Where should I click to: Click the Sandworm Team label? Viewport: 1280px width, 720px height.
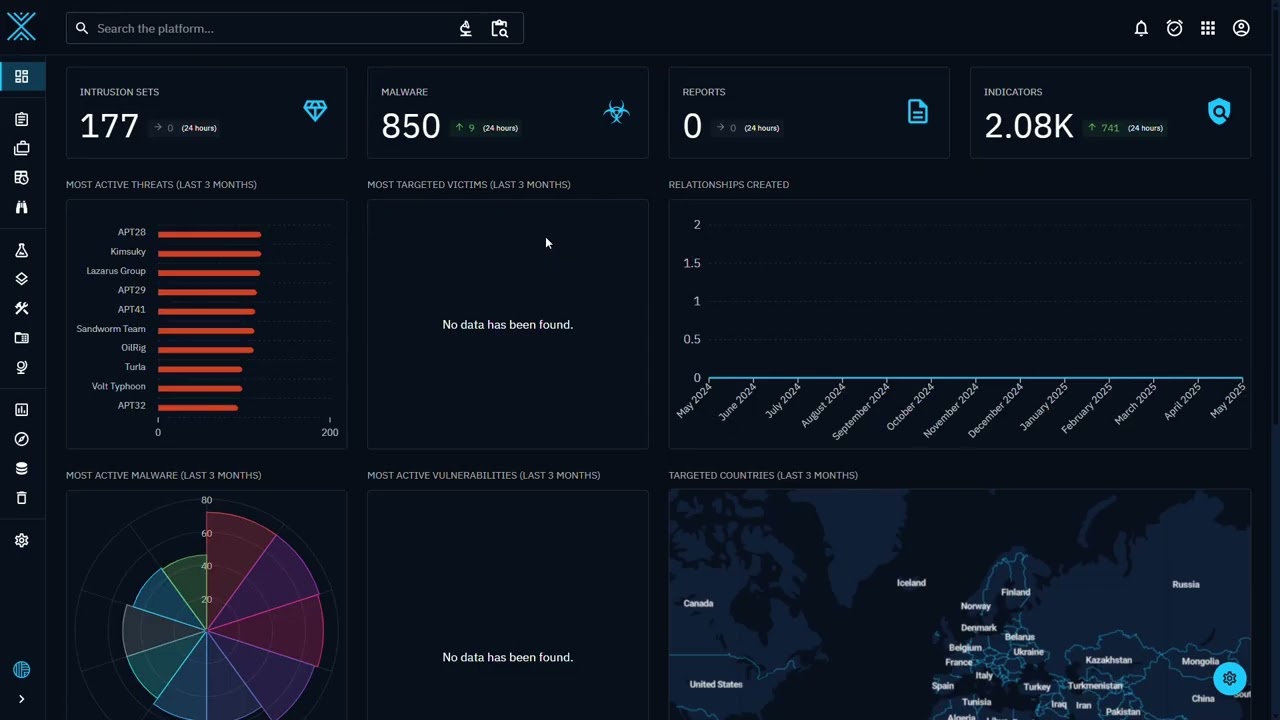(x=111, y=329)
